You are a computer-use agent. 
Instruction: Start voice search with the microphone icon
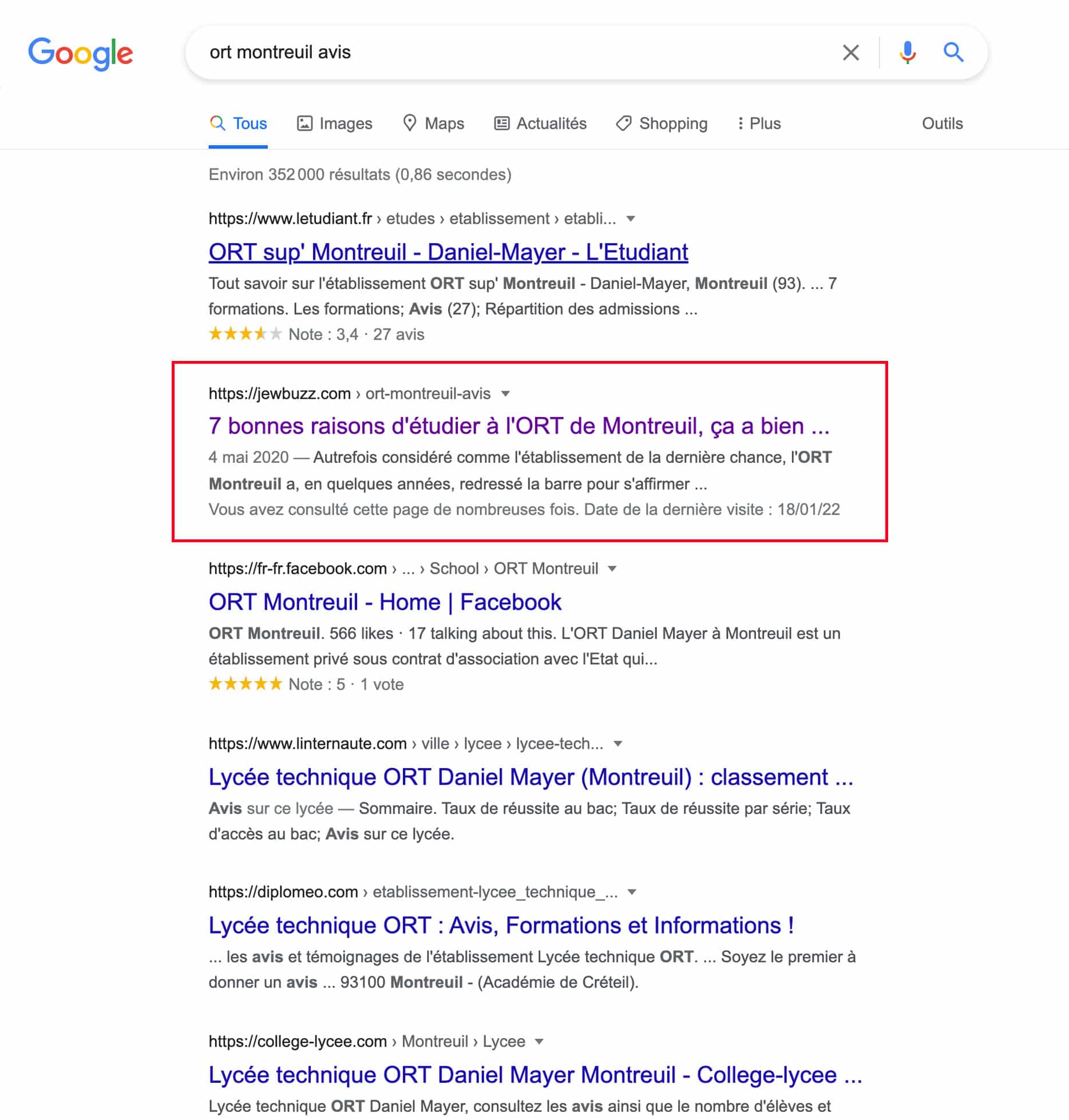[907, 53]
